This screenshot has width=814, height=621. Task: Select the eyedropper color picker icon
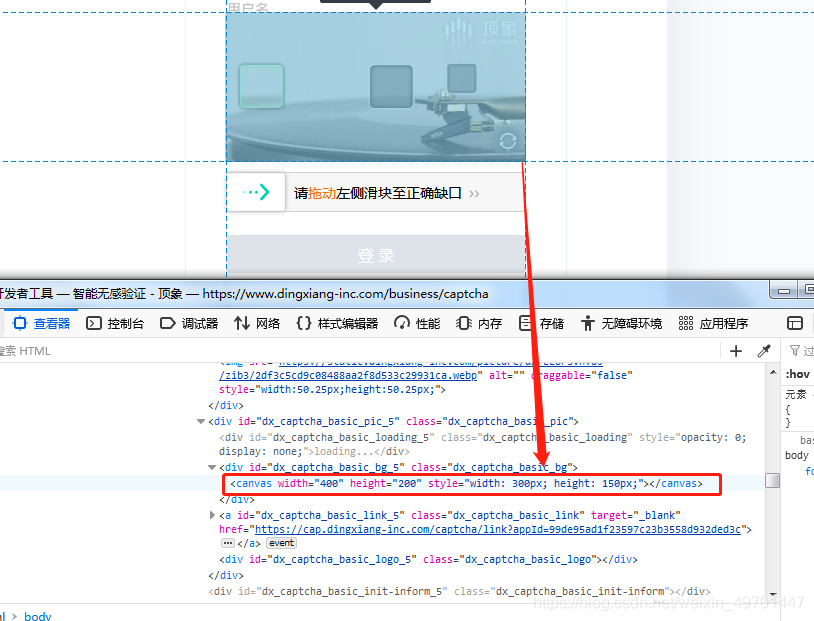coord(764,351)
